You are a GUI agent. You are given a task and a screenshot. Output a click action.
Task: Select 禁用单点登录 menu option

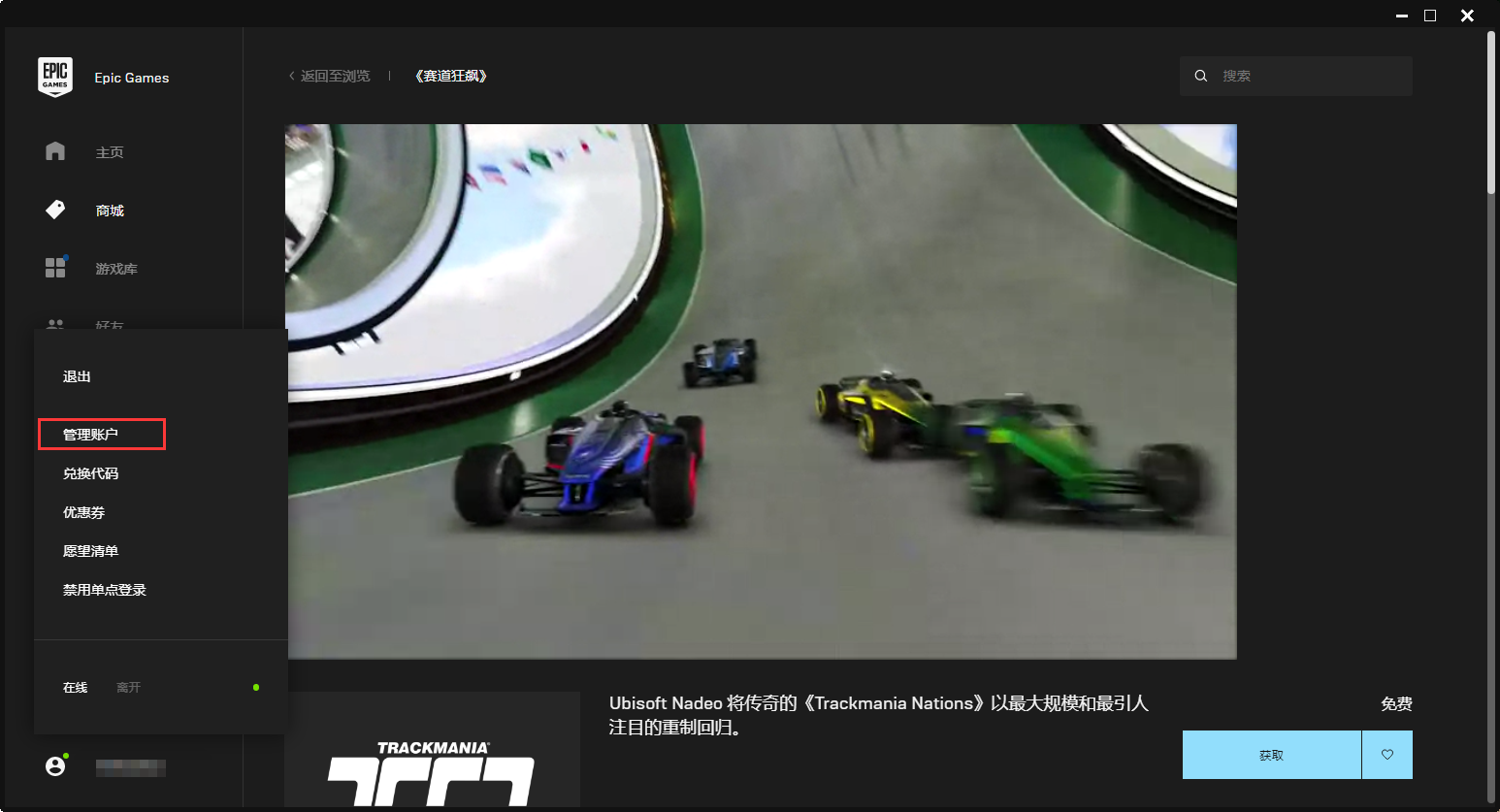(104, 590)
